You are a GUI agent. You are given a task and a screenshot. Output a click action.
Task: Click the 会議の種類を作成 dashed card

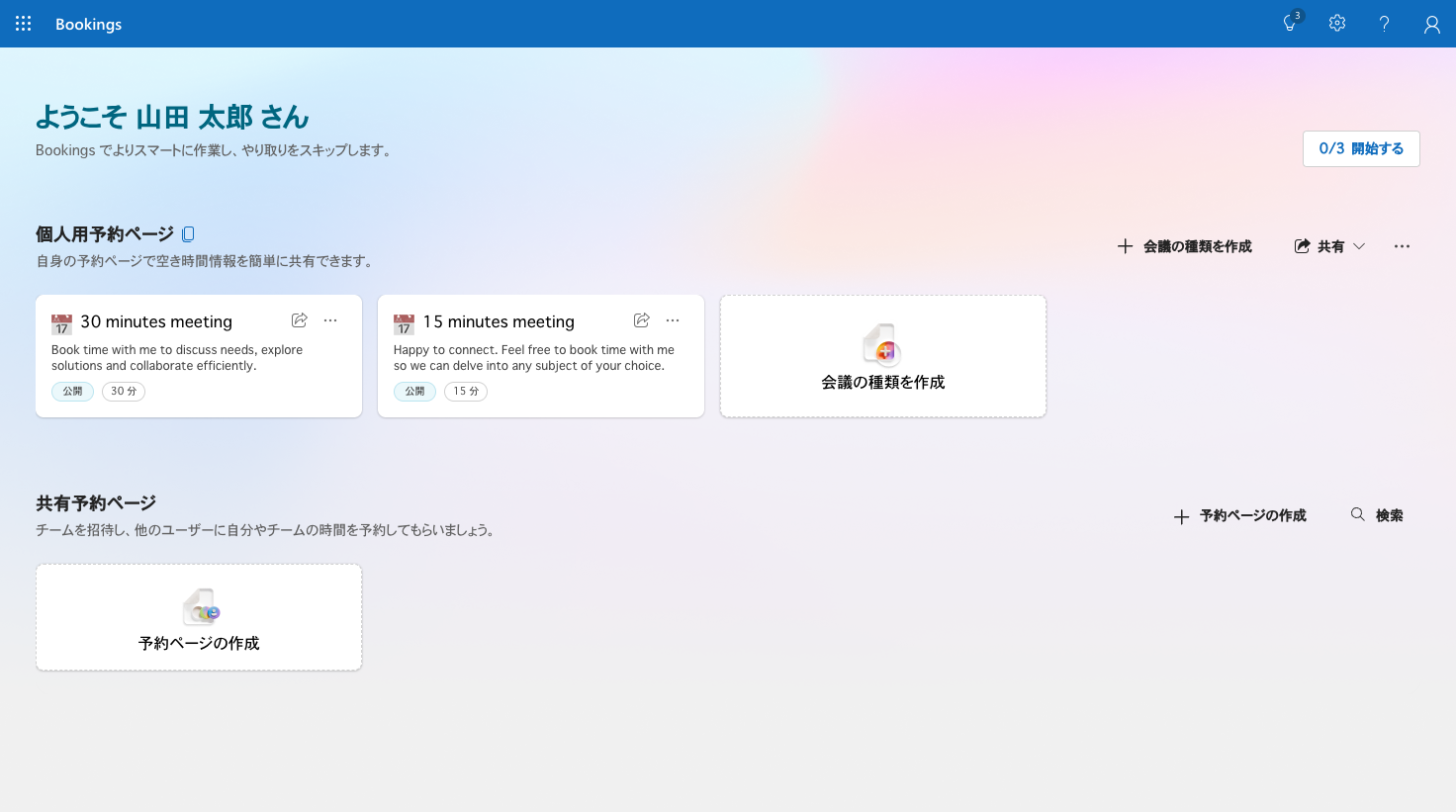883,356
